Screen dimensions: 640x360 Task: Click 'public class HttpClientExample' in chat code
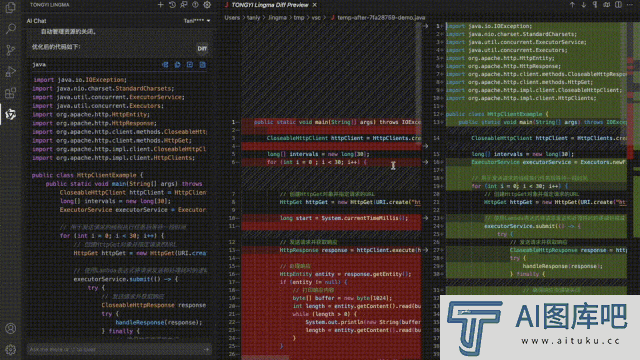(x=87, y=175)
